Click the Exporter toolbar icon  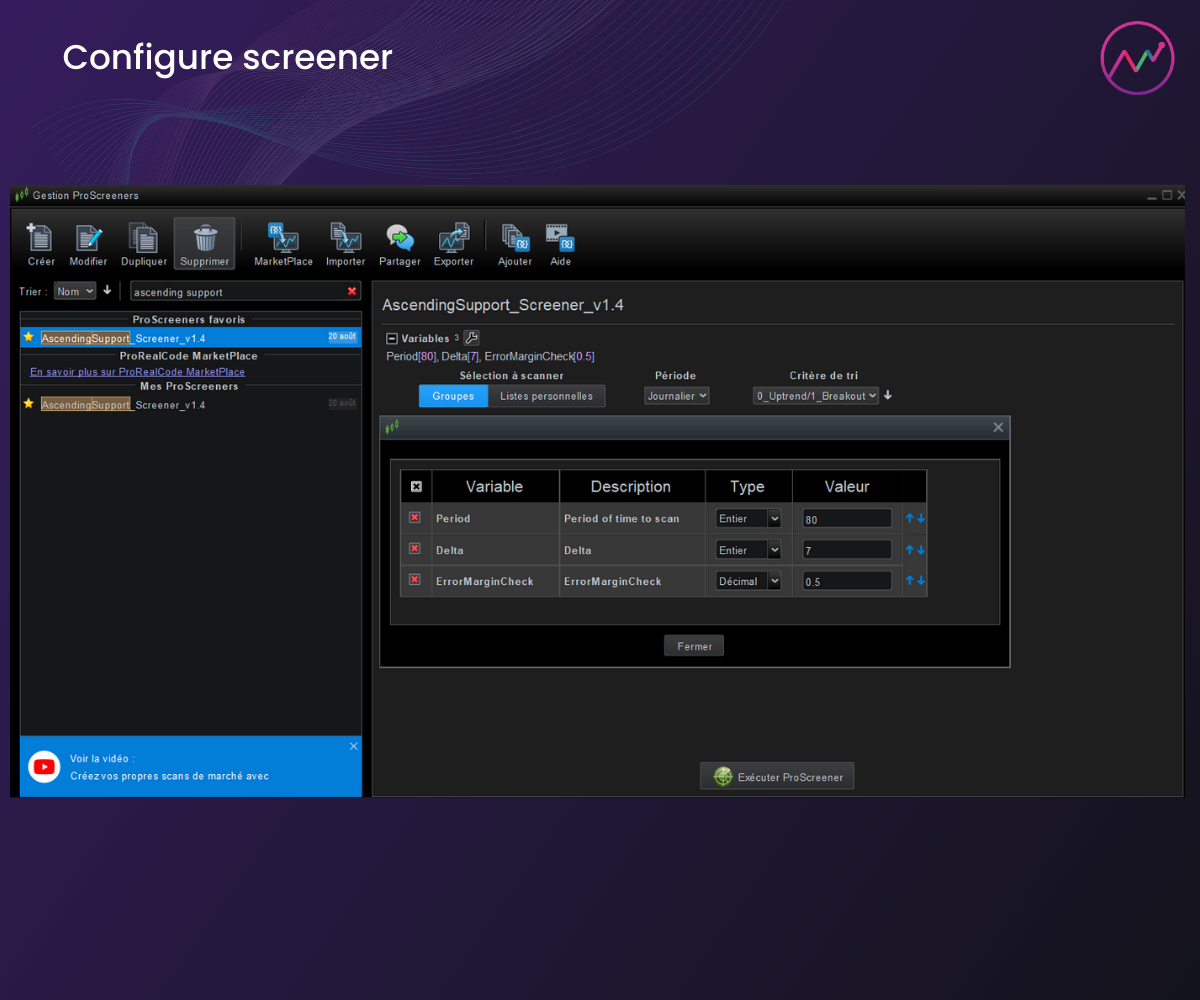click(x=453, y=239)
